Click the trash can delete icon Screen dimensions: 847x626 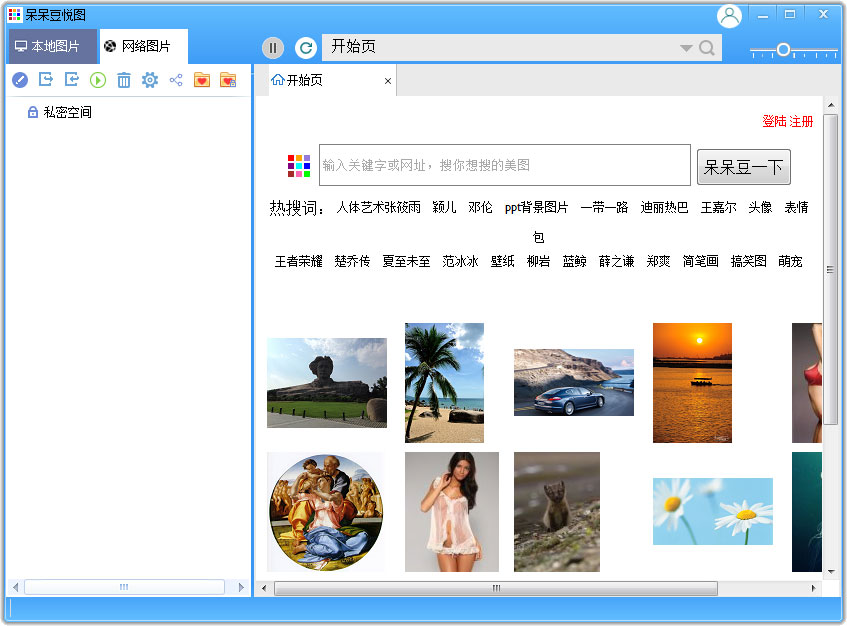click(124, 80)
